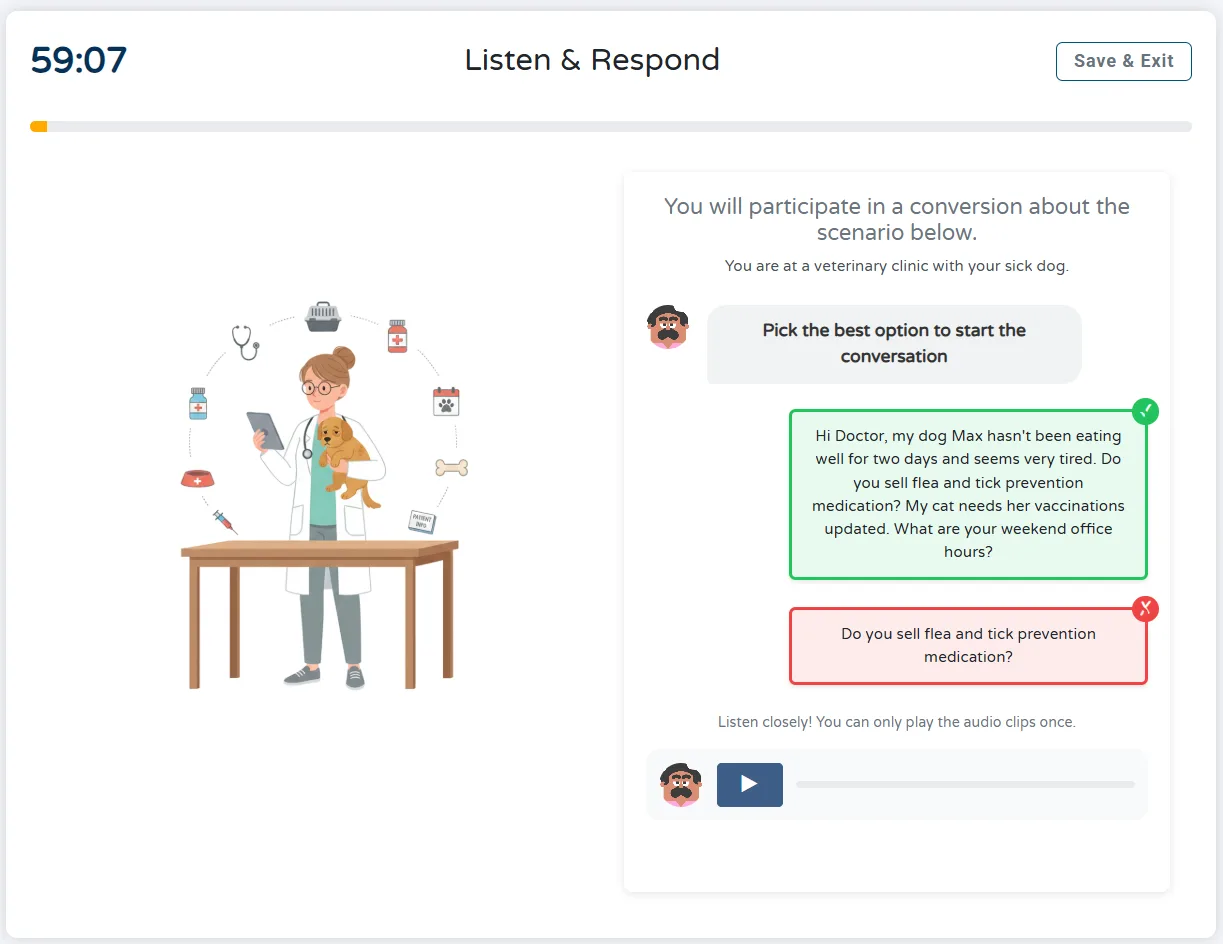1223x944 pixels.
Task: Click the 59:07 countdown timer
Action: pos(77,59)
